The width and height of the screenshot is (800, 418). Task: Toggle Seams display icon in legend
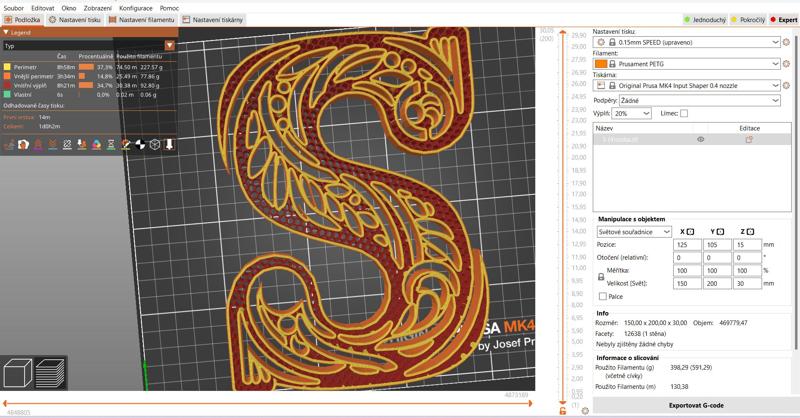click(67, 145)
